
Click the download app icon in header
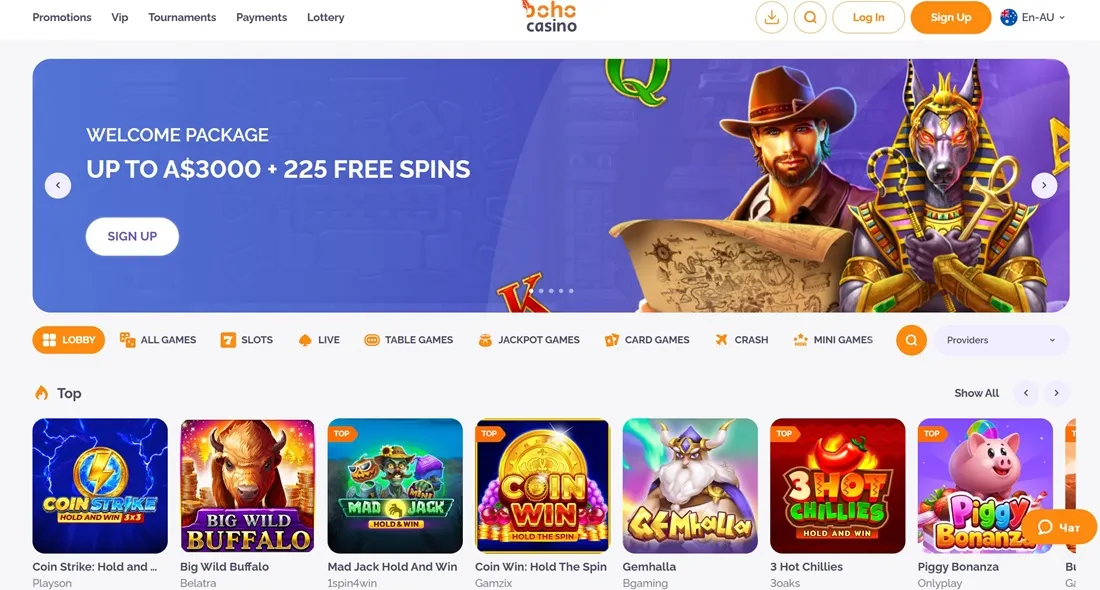pyautogui.click(x=771, y=18)
